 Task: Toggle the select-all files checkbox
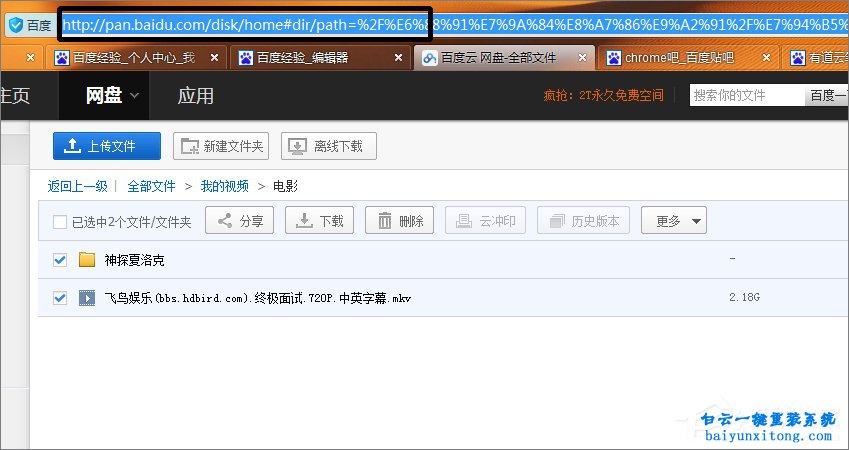point(60,222)
